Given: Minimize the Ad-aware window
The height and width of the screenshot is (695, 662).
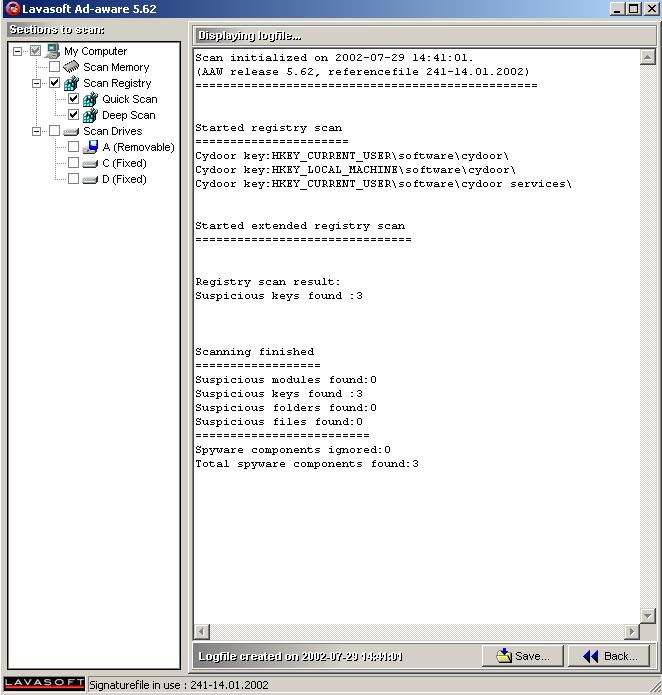Looking at the screenshot, I should pos(617,8).
